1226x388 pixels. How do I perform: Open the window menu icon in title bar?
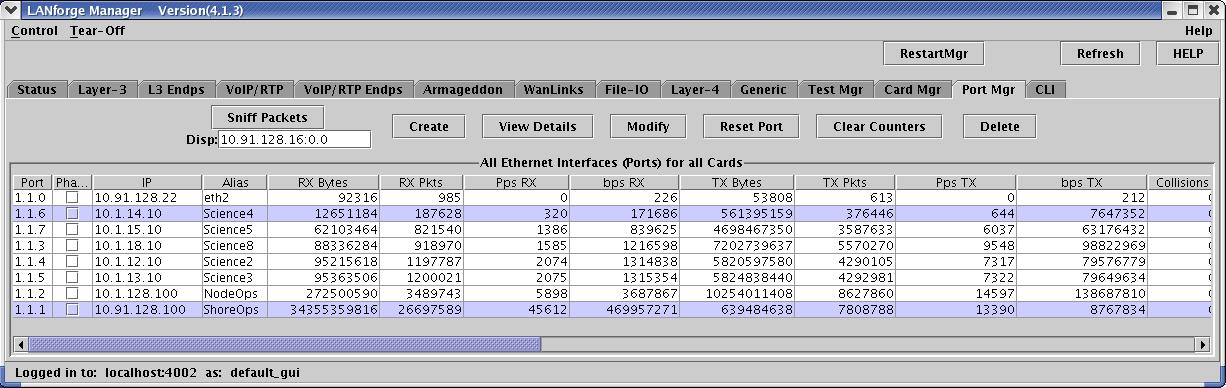(11, 10)
